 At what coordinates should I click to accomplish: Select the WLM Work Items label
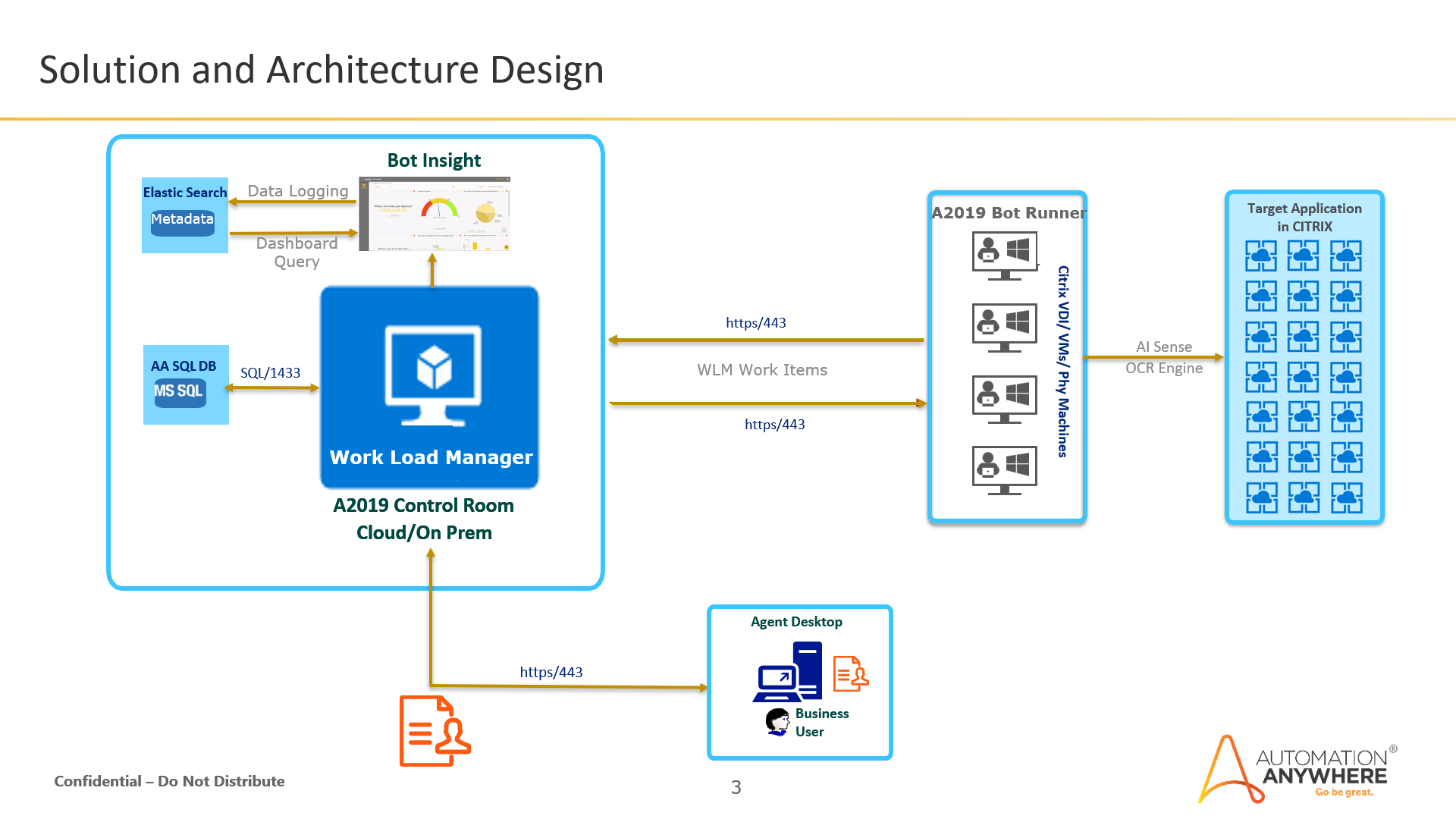[762, 370]
